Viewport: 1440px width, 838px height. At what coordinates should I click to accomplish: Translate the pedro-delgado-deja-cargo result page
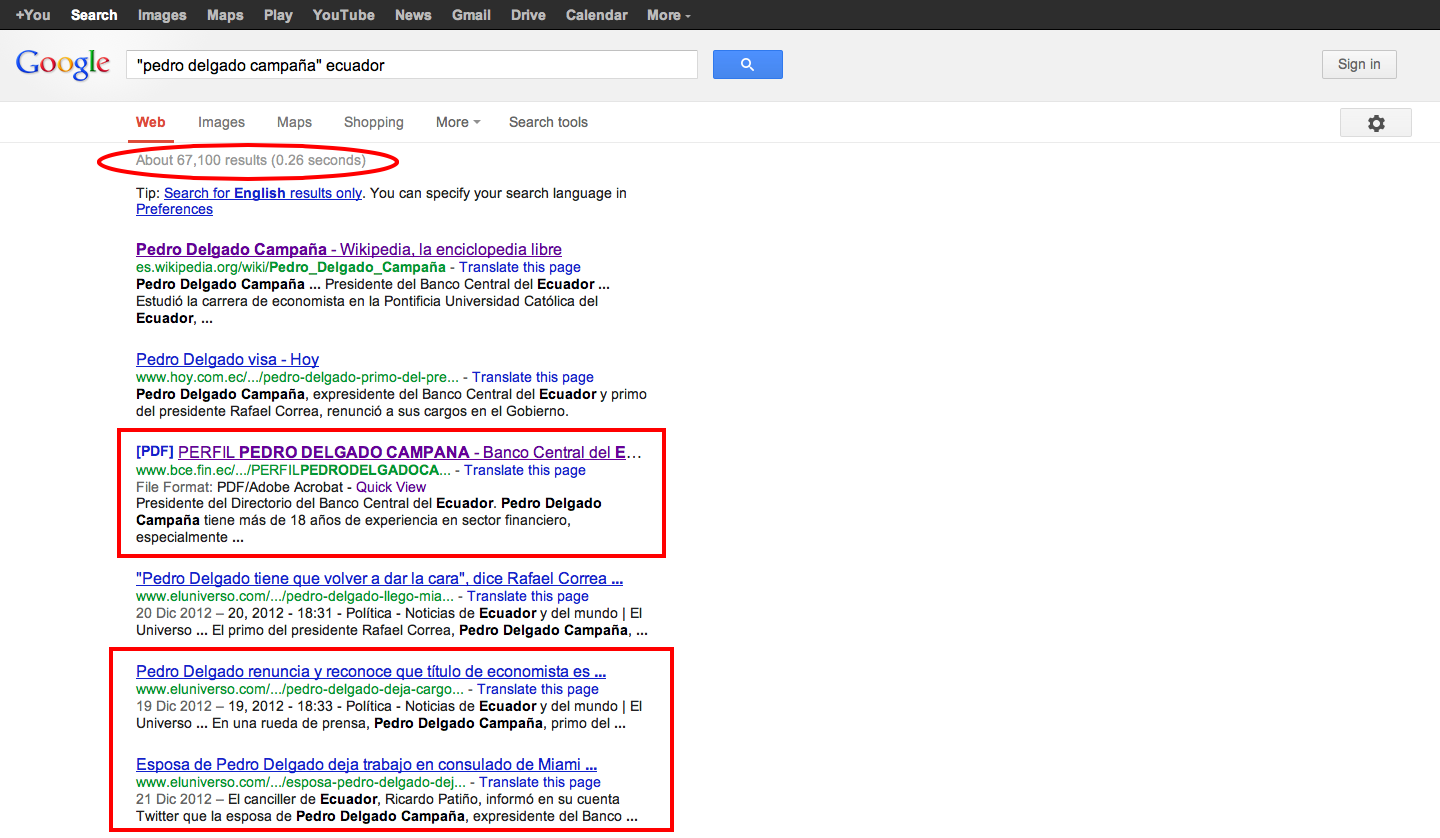pos(538,689)
